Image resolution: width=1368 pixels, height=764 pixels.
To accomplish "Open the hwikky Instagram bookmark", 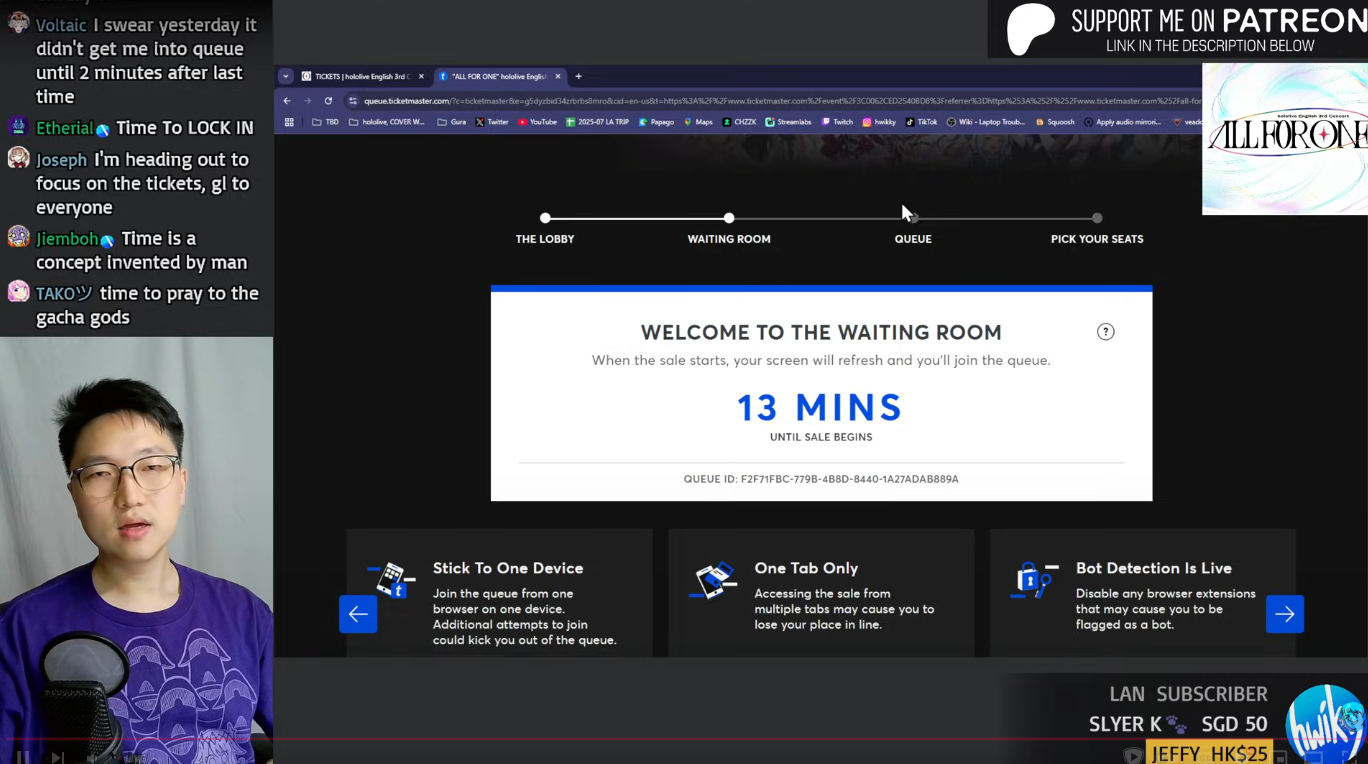I will coord(879,122).
